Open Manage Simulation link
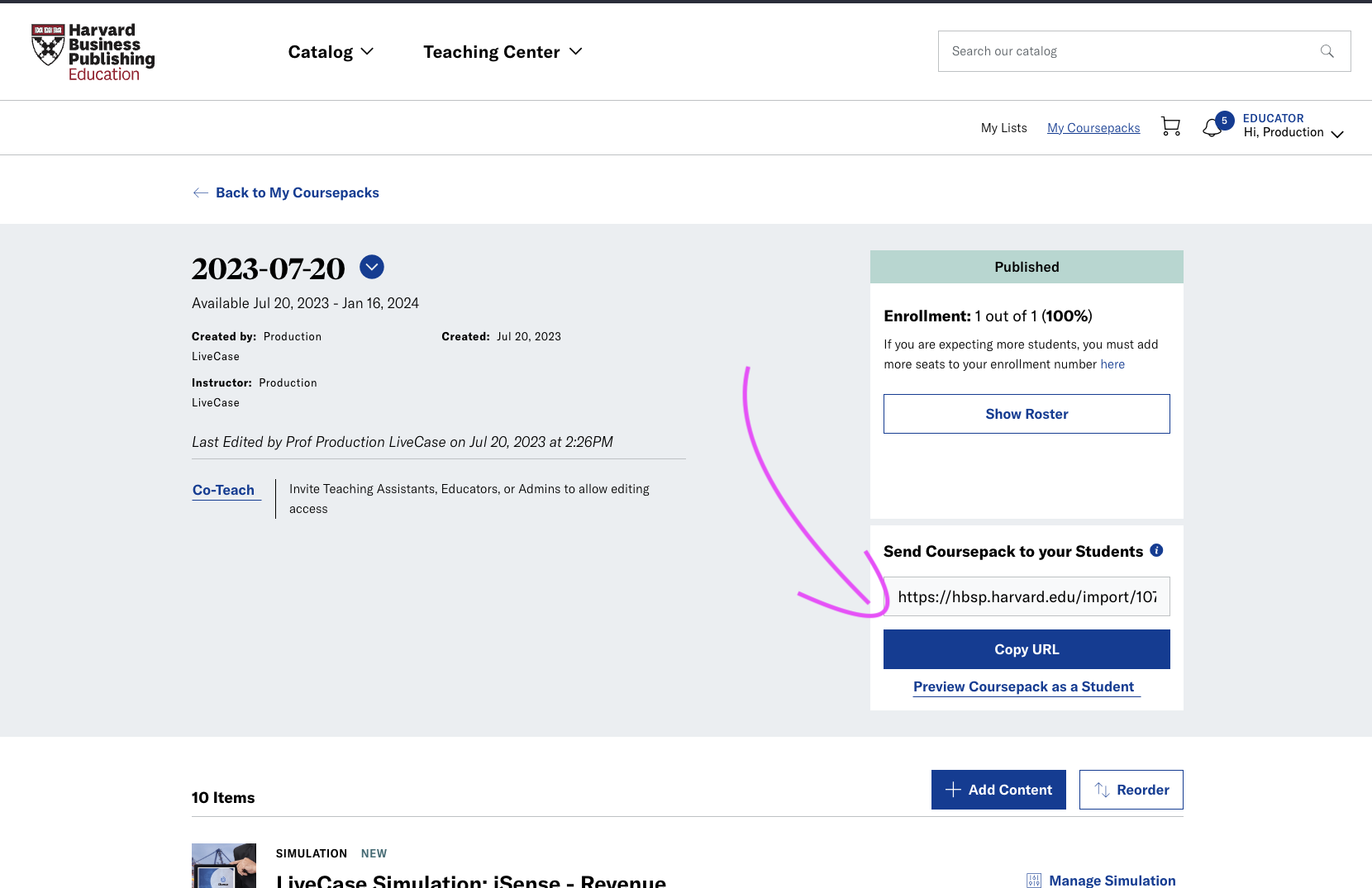Viewport: 1372px width, 888px height. [1112, 881]
